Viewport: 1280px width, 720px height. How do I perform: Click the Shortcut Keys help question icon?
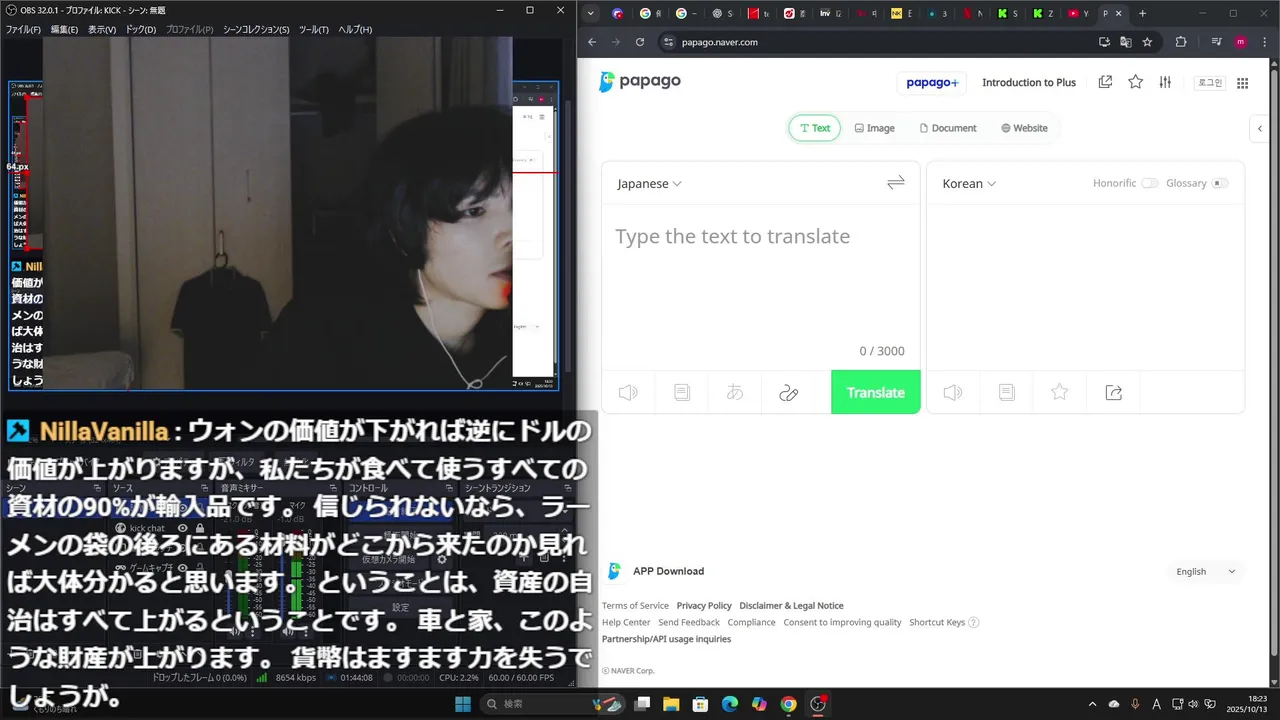[973, 622]
